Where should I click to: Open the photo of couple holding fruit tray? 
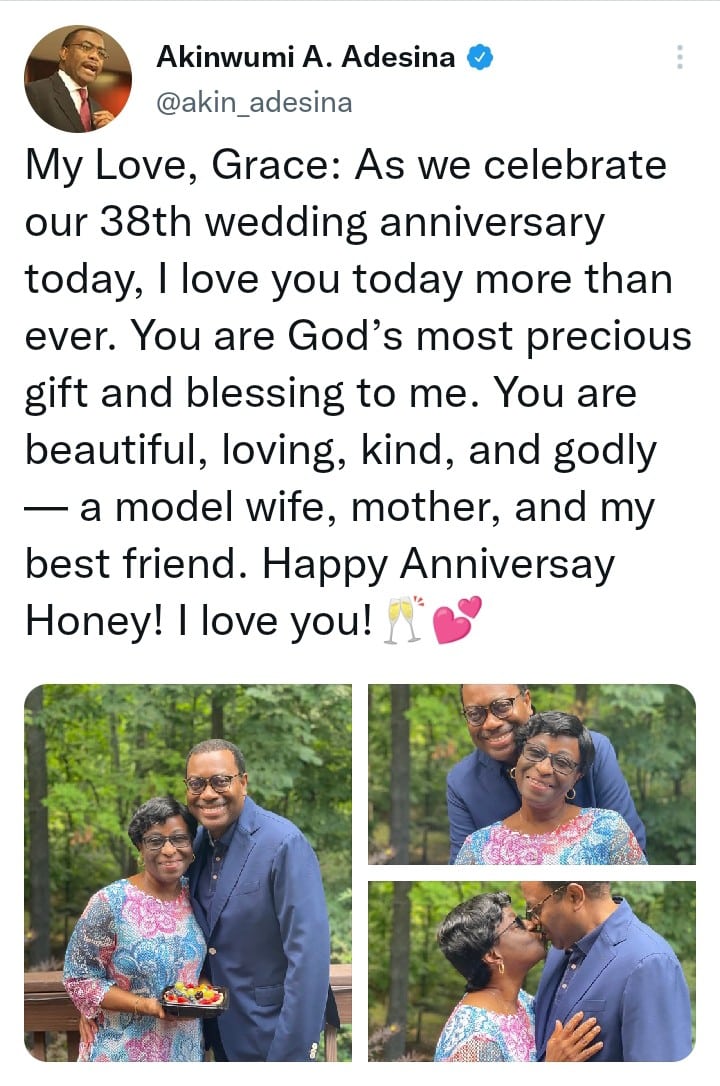pyautogui.click(x=188, y=873)
